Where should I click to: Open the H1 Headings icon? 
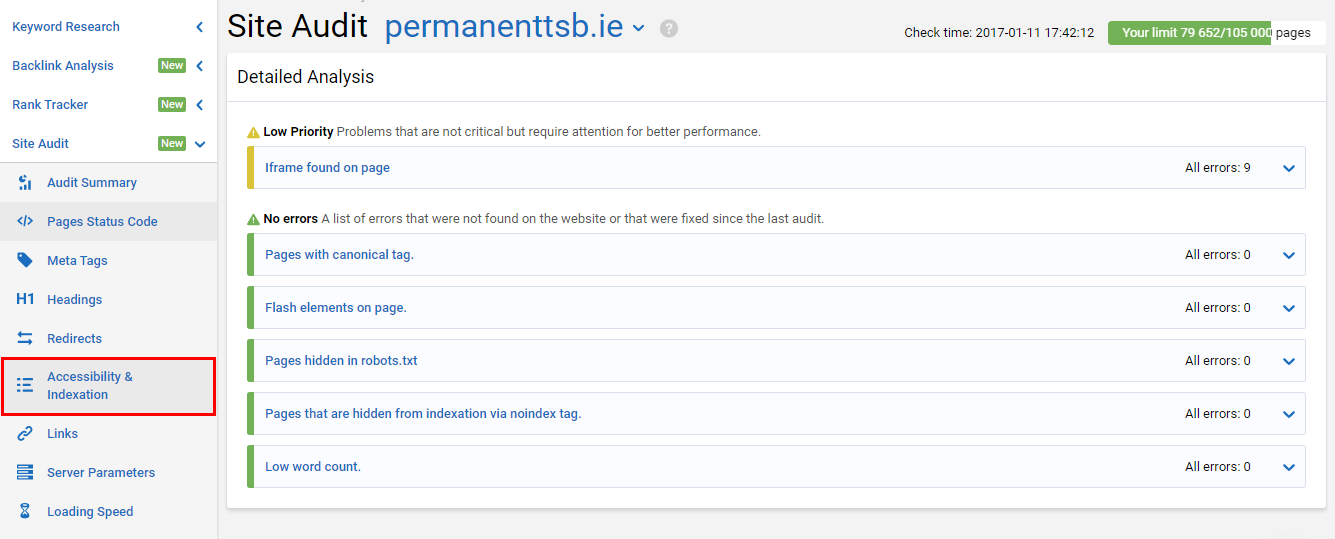click(25, 299)
